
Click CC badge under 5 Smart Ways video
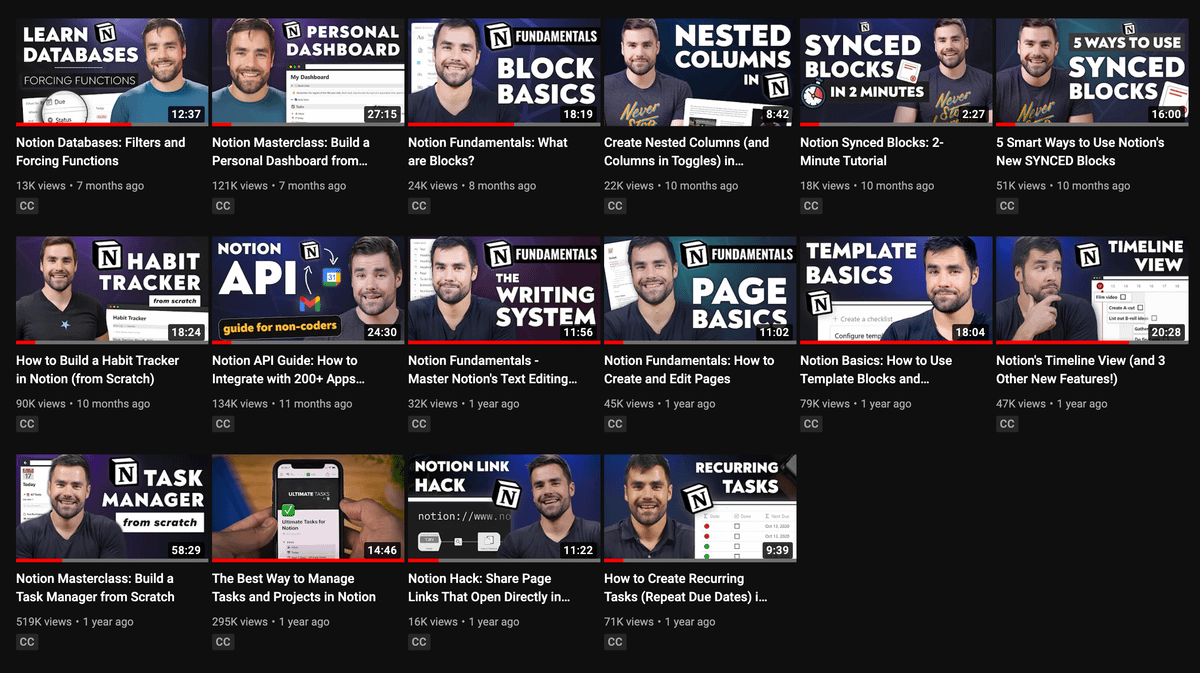click(1007, 206)
